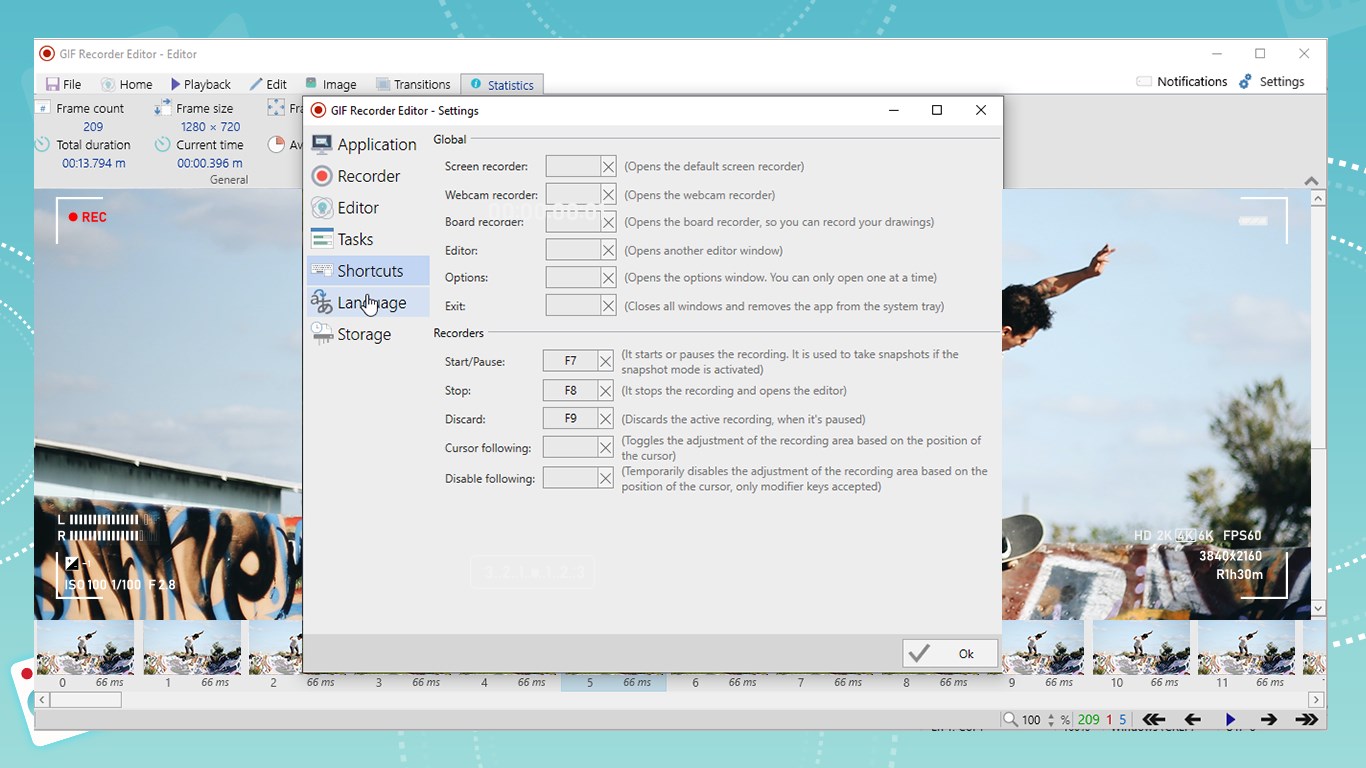Open the Tasks settings section
Screen dimensions: 1366x768
click(x=355, y=239)
